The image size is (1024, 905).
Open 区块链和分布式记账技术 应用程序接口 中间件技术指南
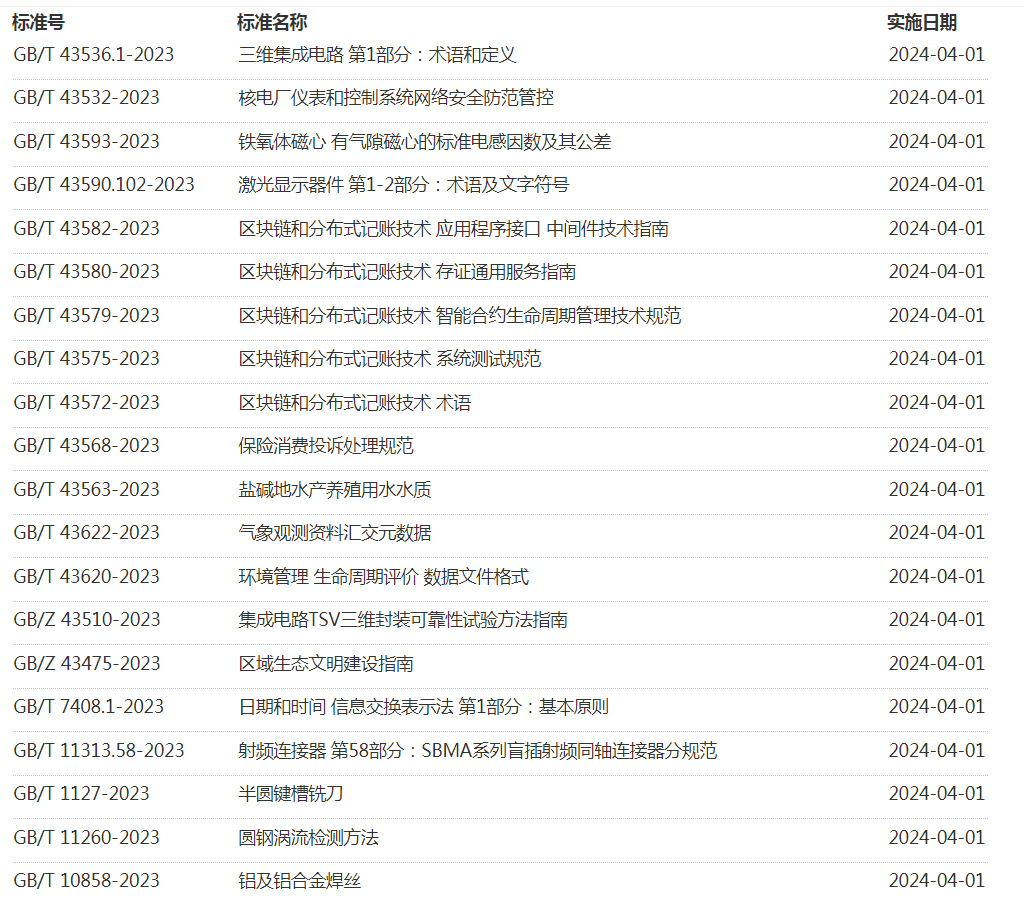click(x=453, y=229)
